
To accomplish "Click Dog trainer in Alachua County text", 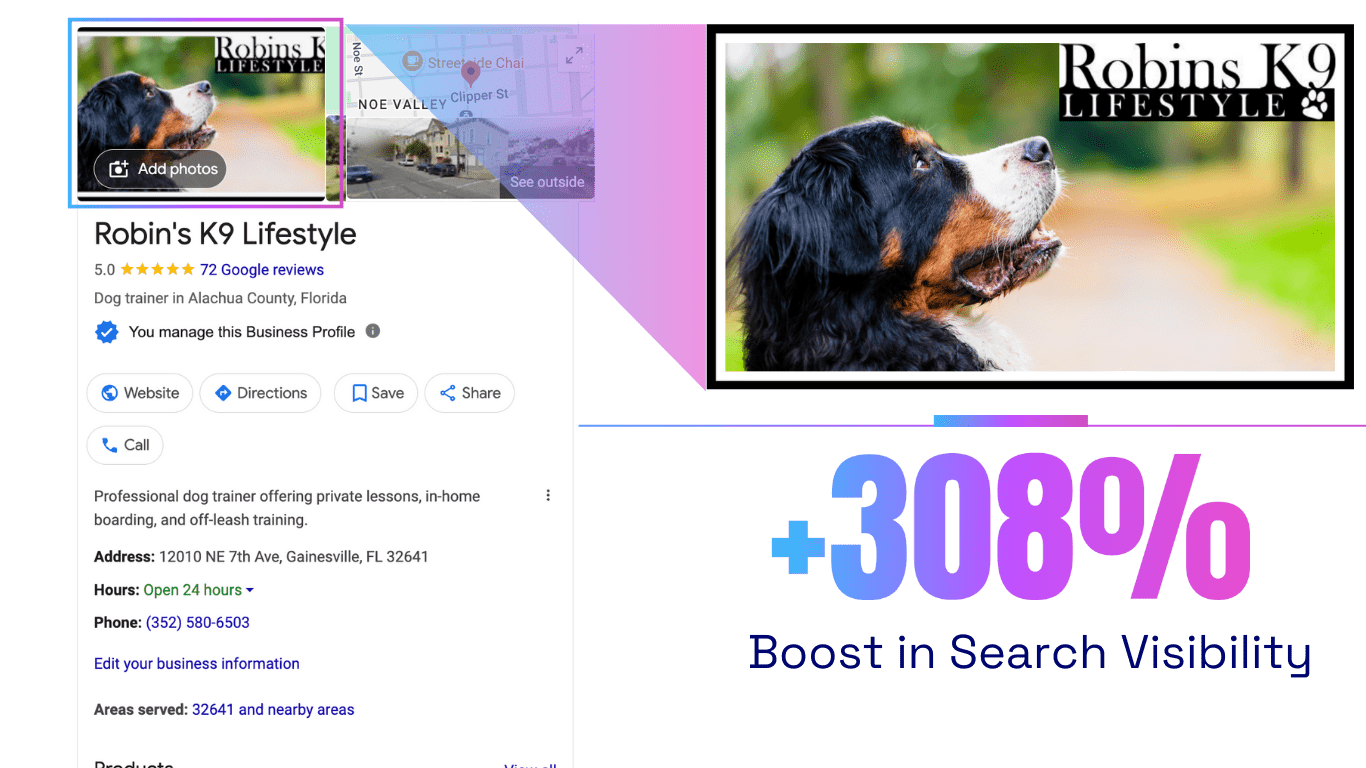I will (x=220, y=298).
